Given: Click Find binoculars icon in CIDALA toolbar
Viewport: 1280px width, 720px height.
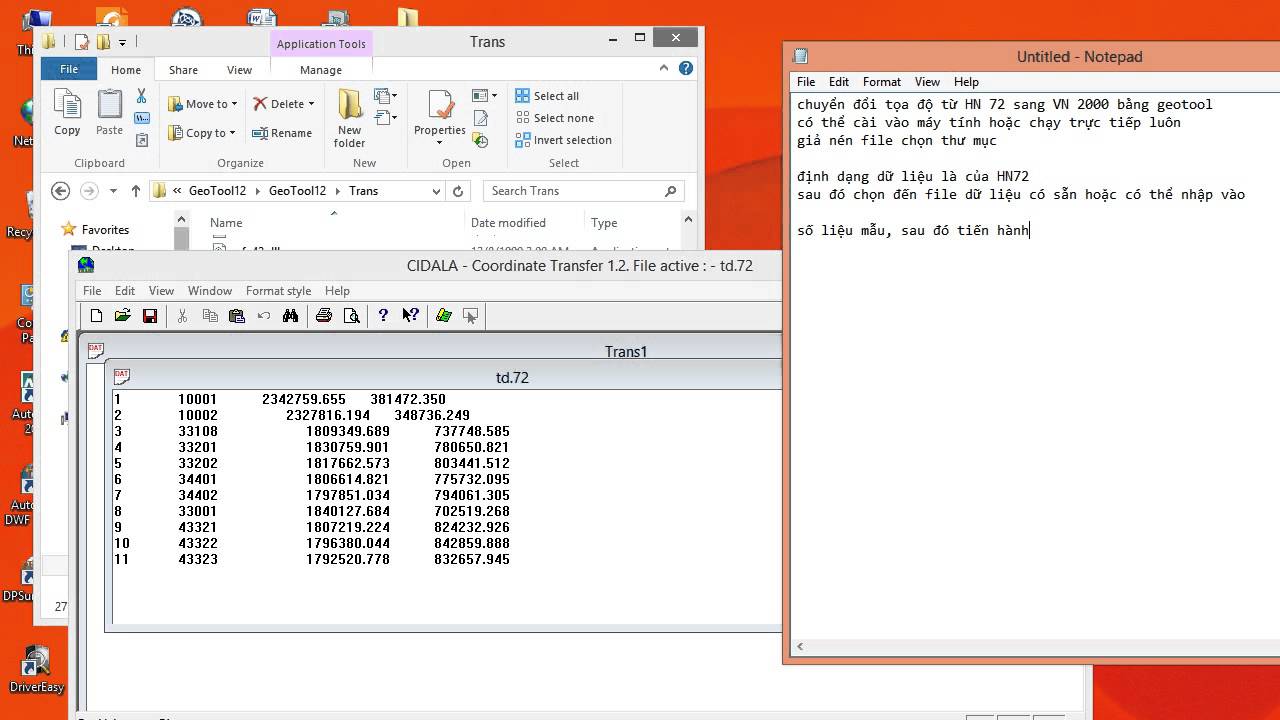Looking at the screenshot, I should pyautogui.click(x=291, y=316).
